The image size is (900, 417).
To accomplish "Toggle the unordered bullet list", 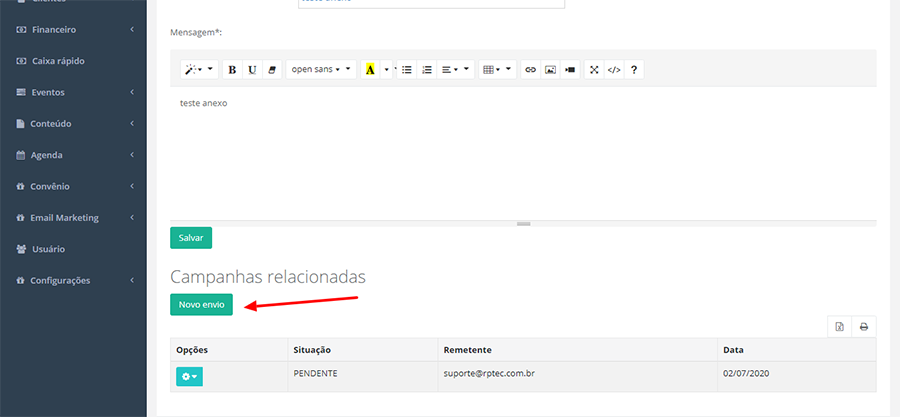I will click(407, 70).
